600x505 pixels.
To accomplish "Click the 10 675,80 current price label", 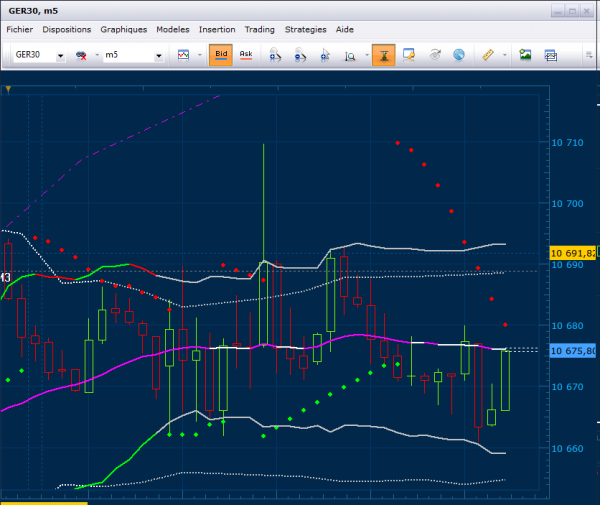I will click(x=574, y=351).
